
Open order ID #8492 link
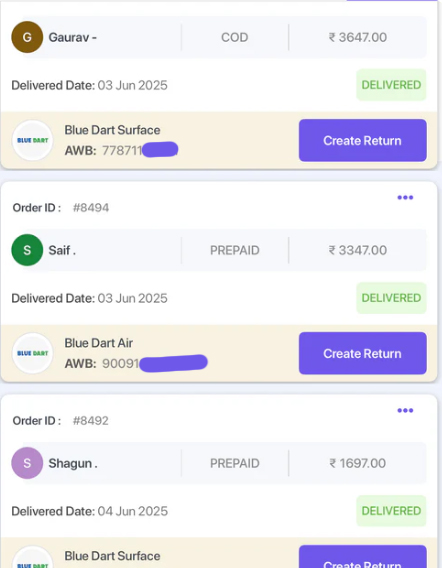click(x=91, y=421)
